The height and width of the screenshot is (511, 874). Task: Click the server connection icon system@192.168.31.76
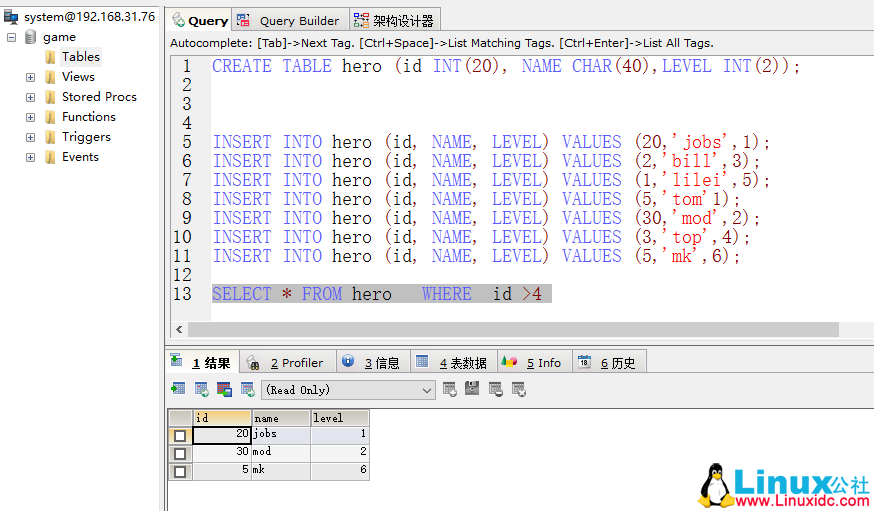click(11, 17)
